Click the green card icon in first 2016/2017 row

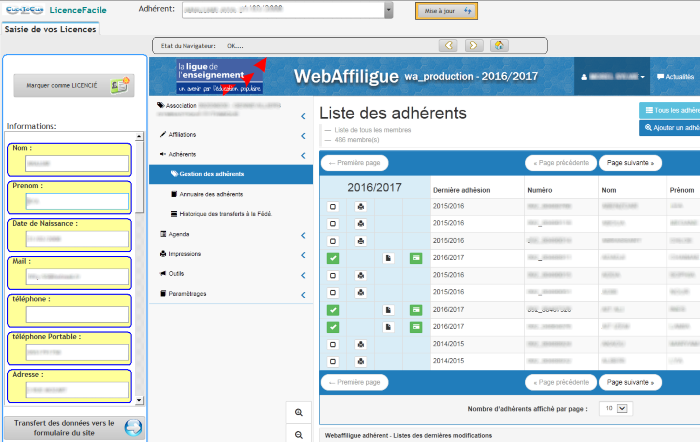(416, 258)
